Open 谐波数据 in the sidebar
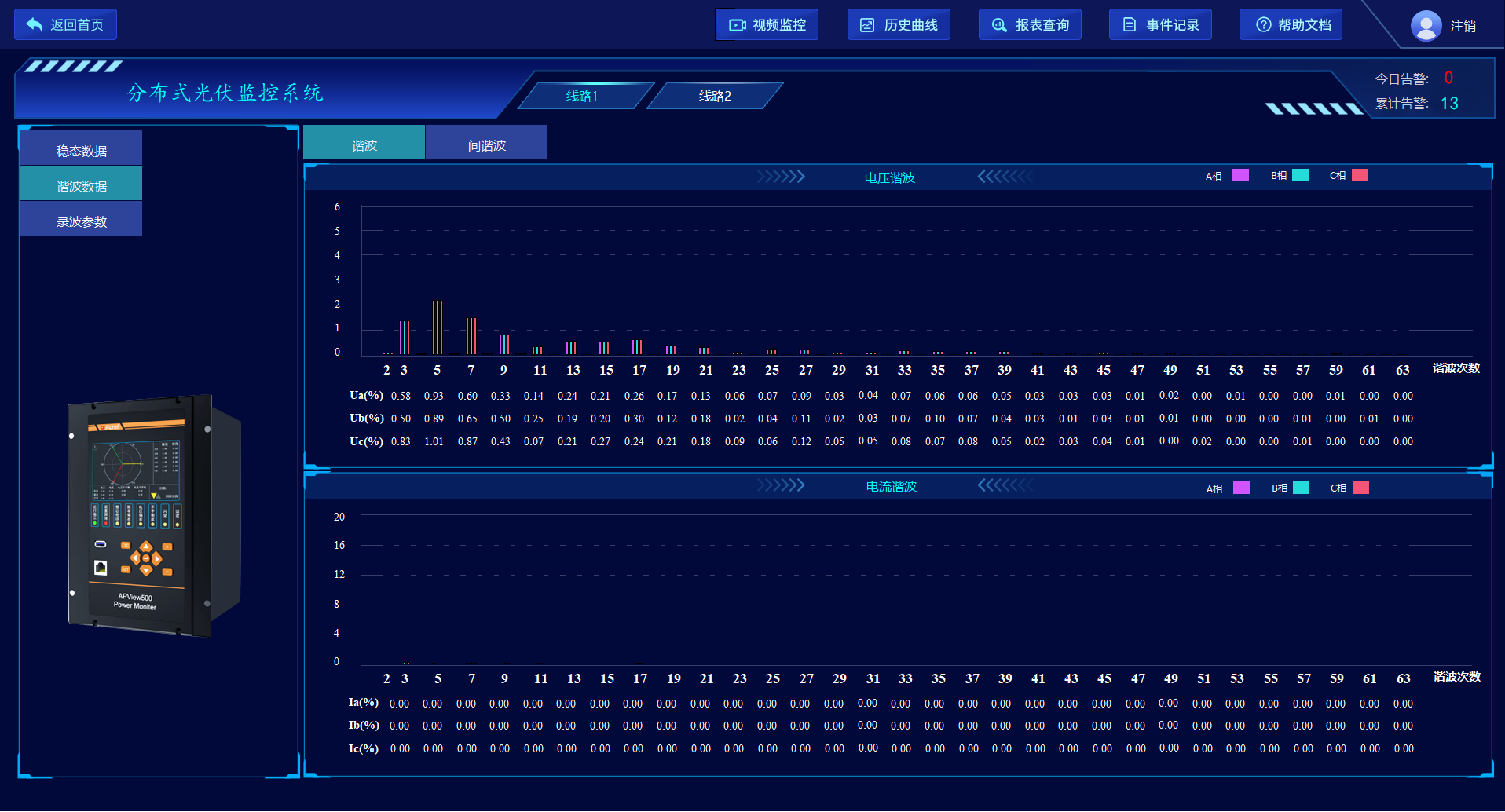The image size is (1505, 812). coord(82,184)
